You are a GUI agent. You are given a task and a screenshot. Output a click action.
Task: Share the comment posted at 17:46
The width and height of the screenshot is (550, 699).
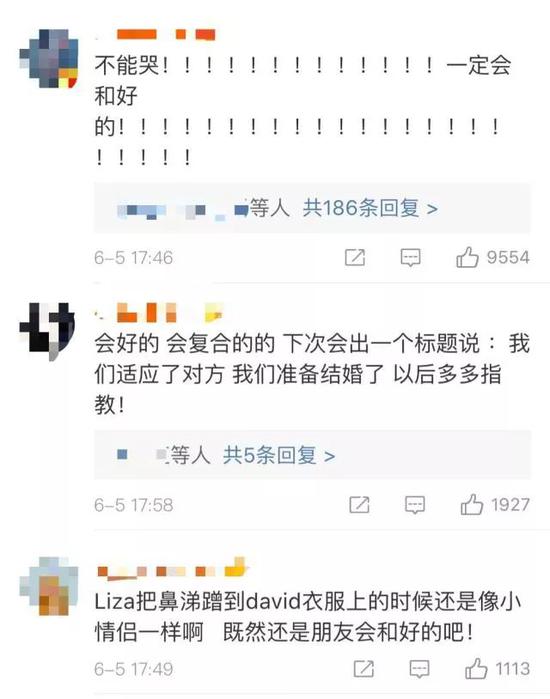(x=355, y=258)
